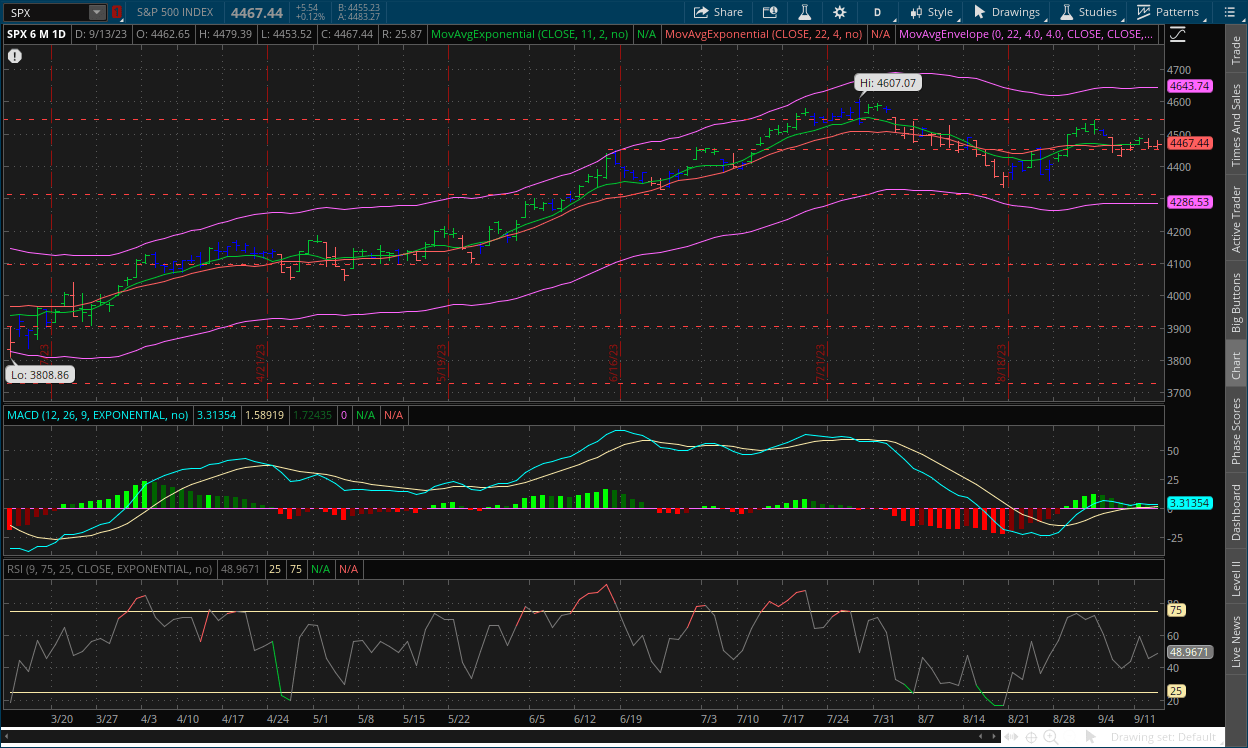
Task: Click RSI (9, 75, 25, CLOSE, EXPONENTIAL, no) label
Action: tap(109, 568)
